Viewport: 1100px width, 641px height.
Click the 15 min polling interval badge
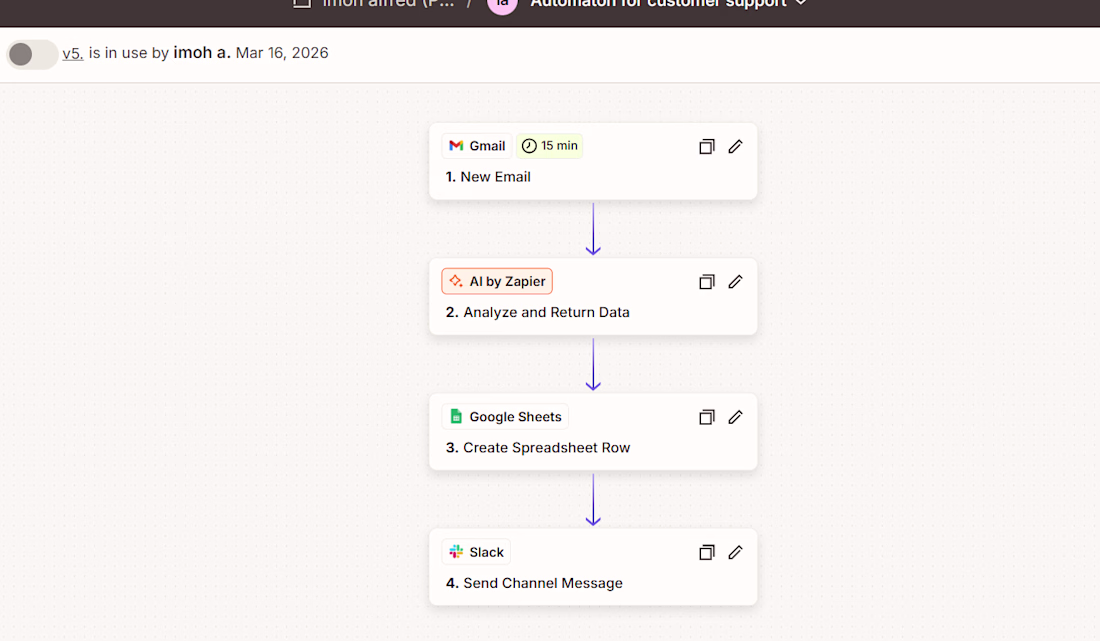550,146
